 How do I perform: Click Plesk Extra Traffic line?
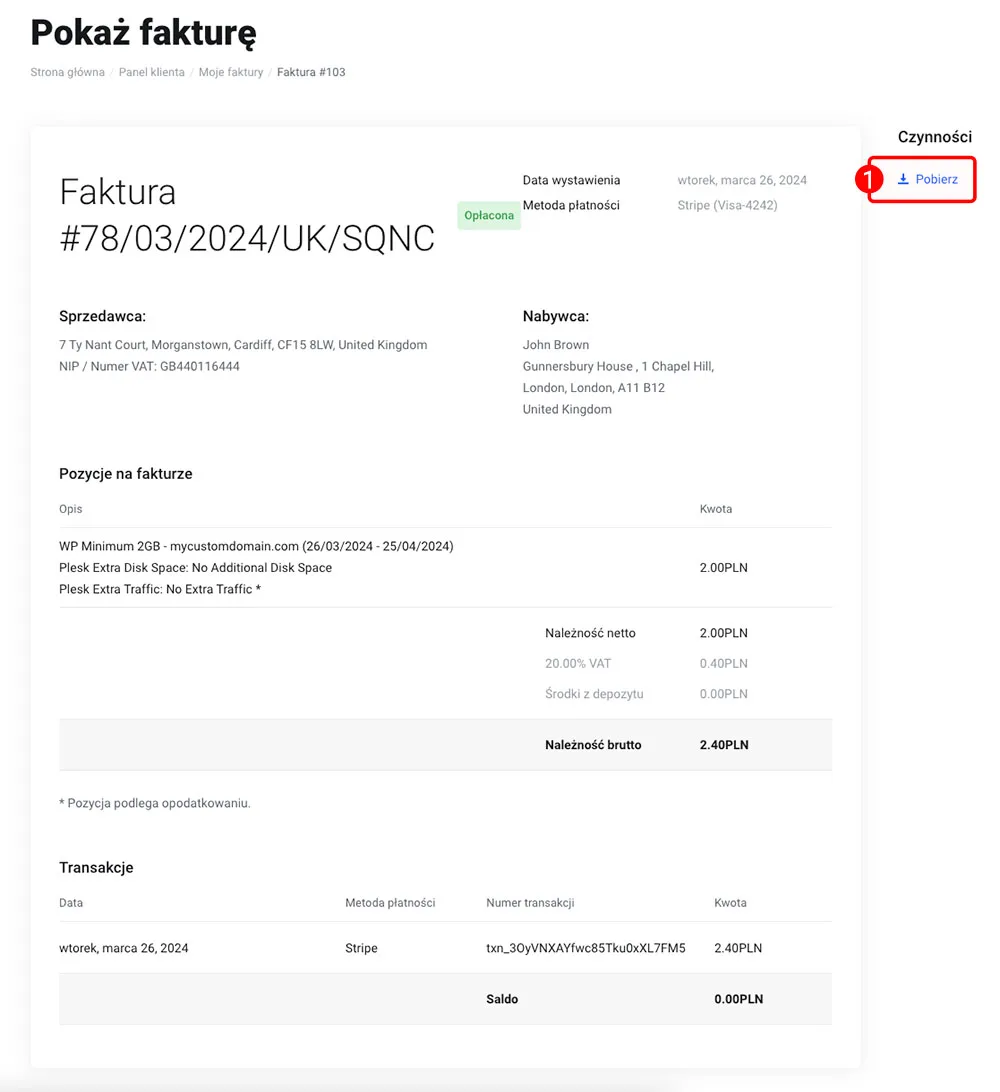[x=160, y=589]
